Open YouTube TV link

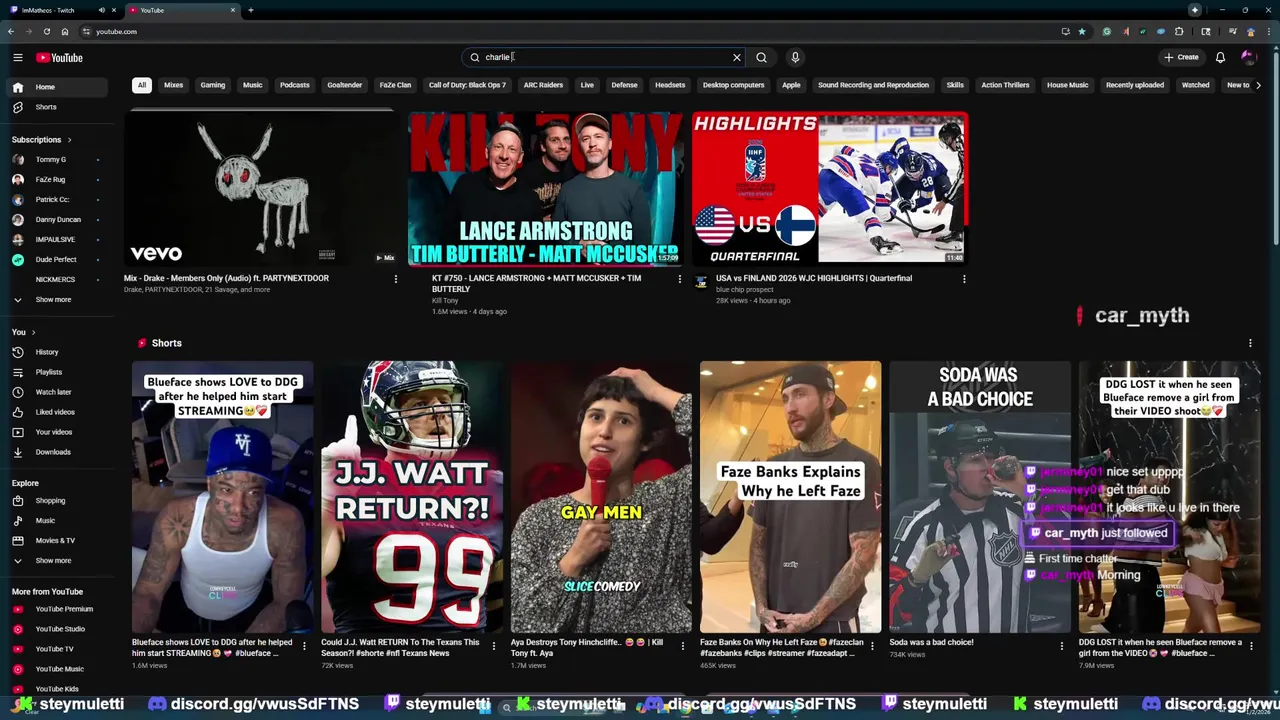(58, 649)
